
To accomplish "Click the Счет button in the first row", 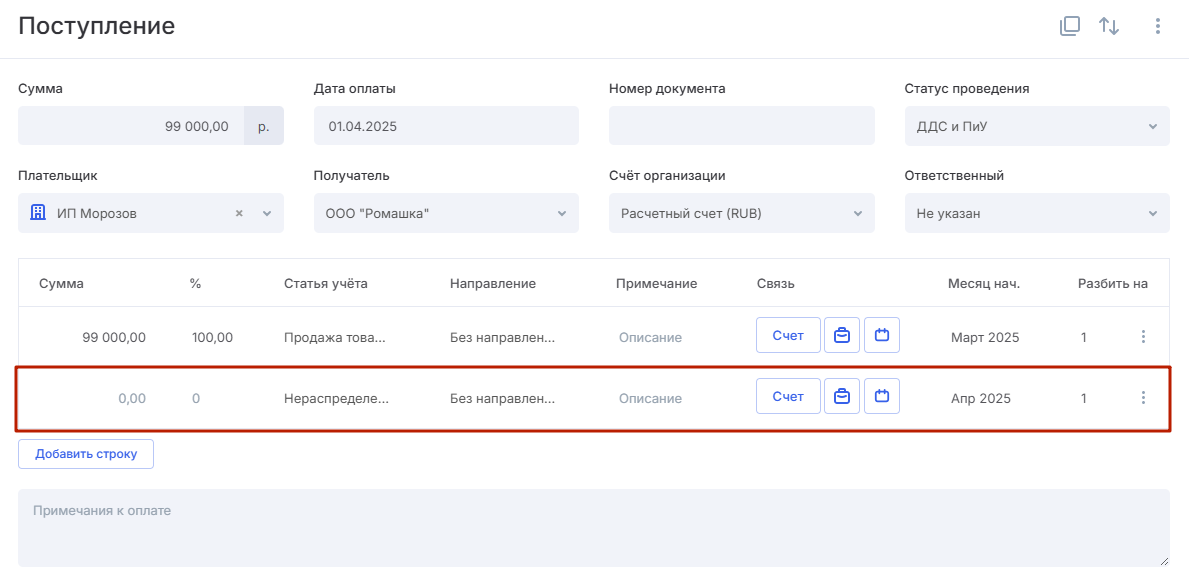I will 788,335.
